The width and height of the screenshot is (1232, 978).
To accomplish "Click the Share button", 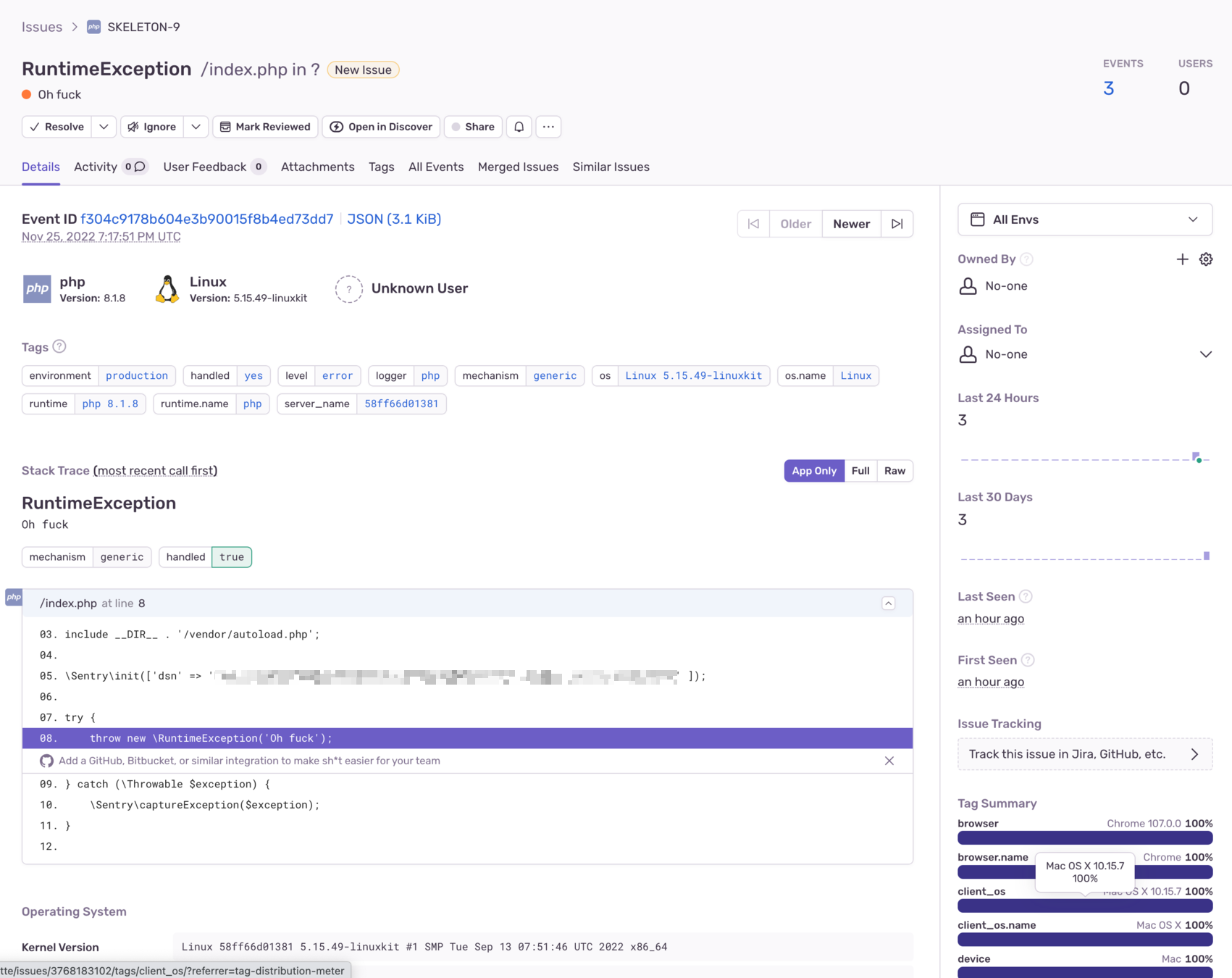I will coord(473,127).
